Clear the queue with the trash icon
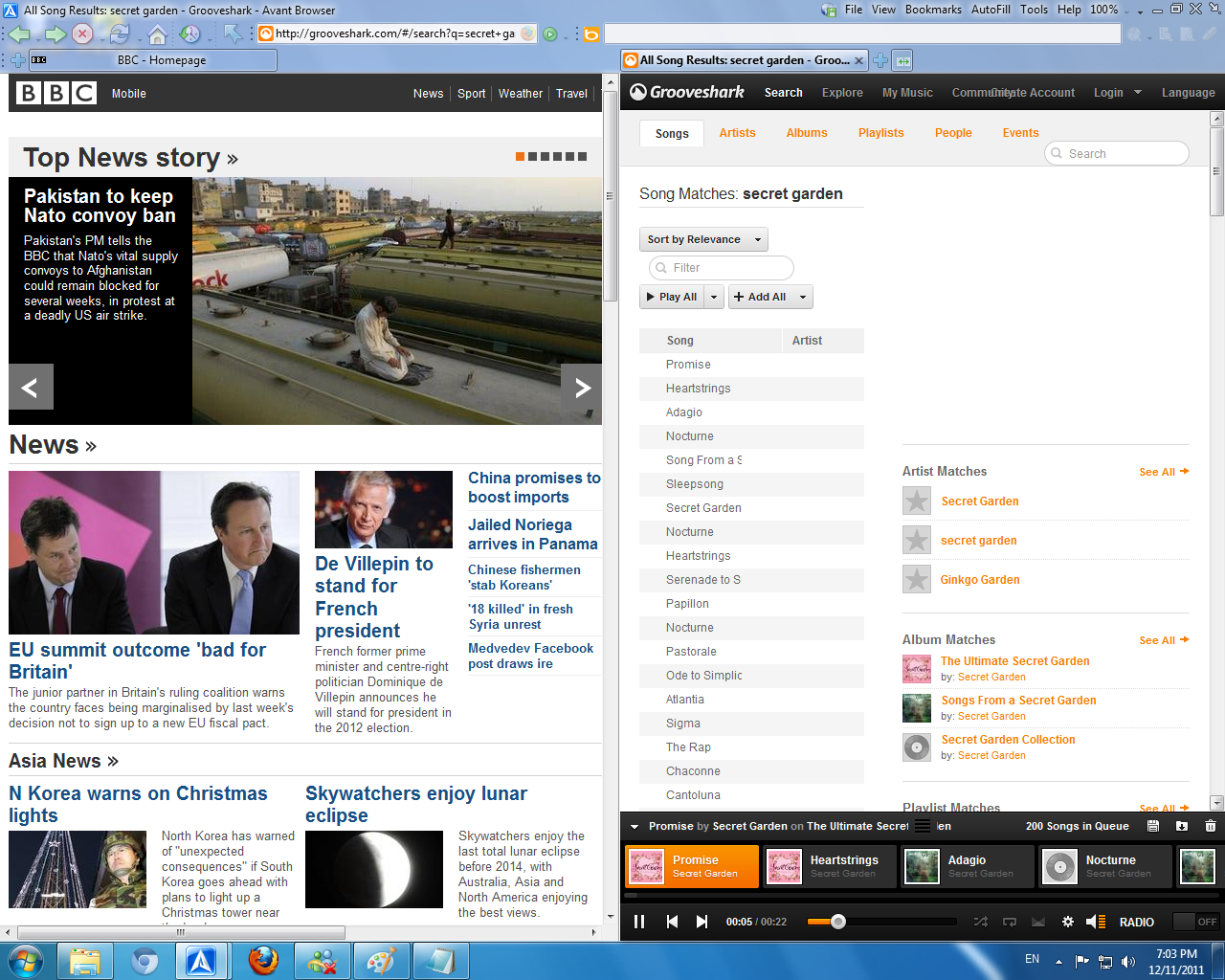The height and width of the screenshot is (980, 1225). 1211,826
